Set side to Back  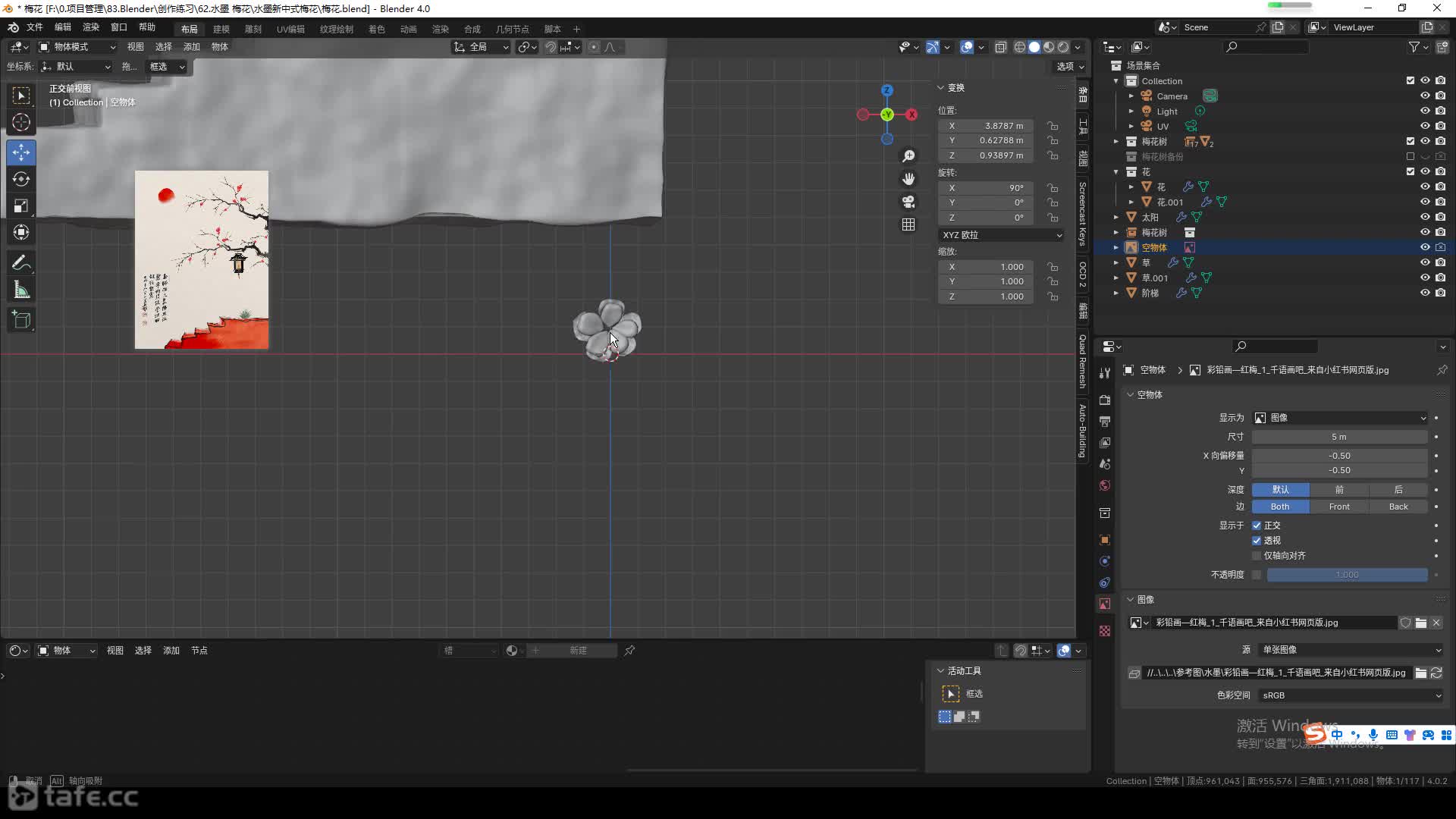pyautogui.click(x=1398, y=507)
